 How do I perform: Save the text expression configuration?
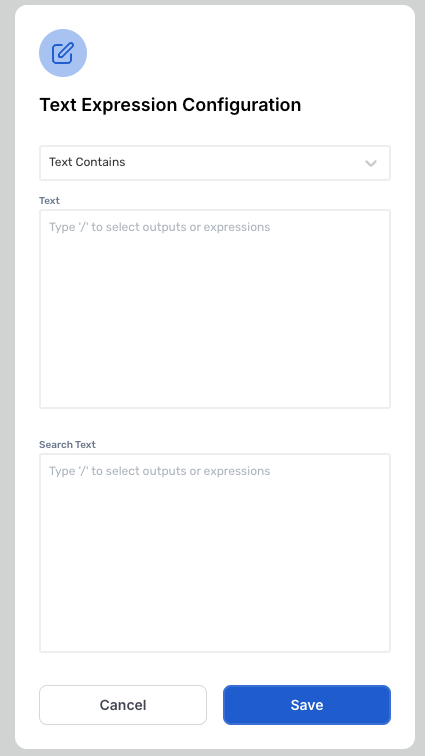click(x=307, y=705)
